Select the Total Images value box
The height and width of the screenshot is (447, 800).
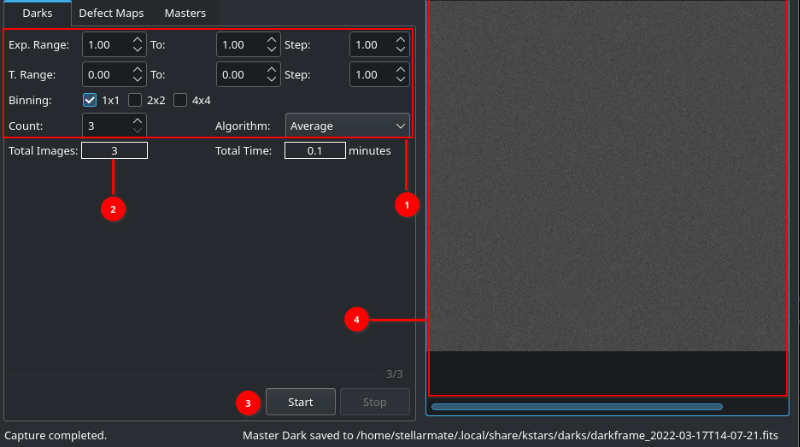click(114, 151)
